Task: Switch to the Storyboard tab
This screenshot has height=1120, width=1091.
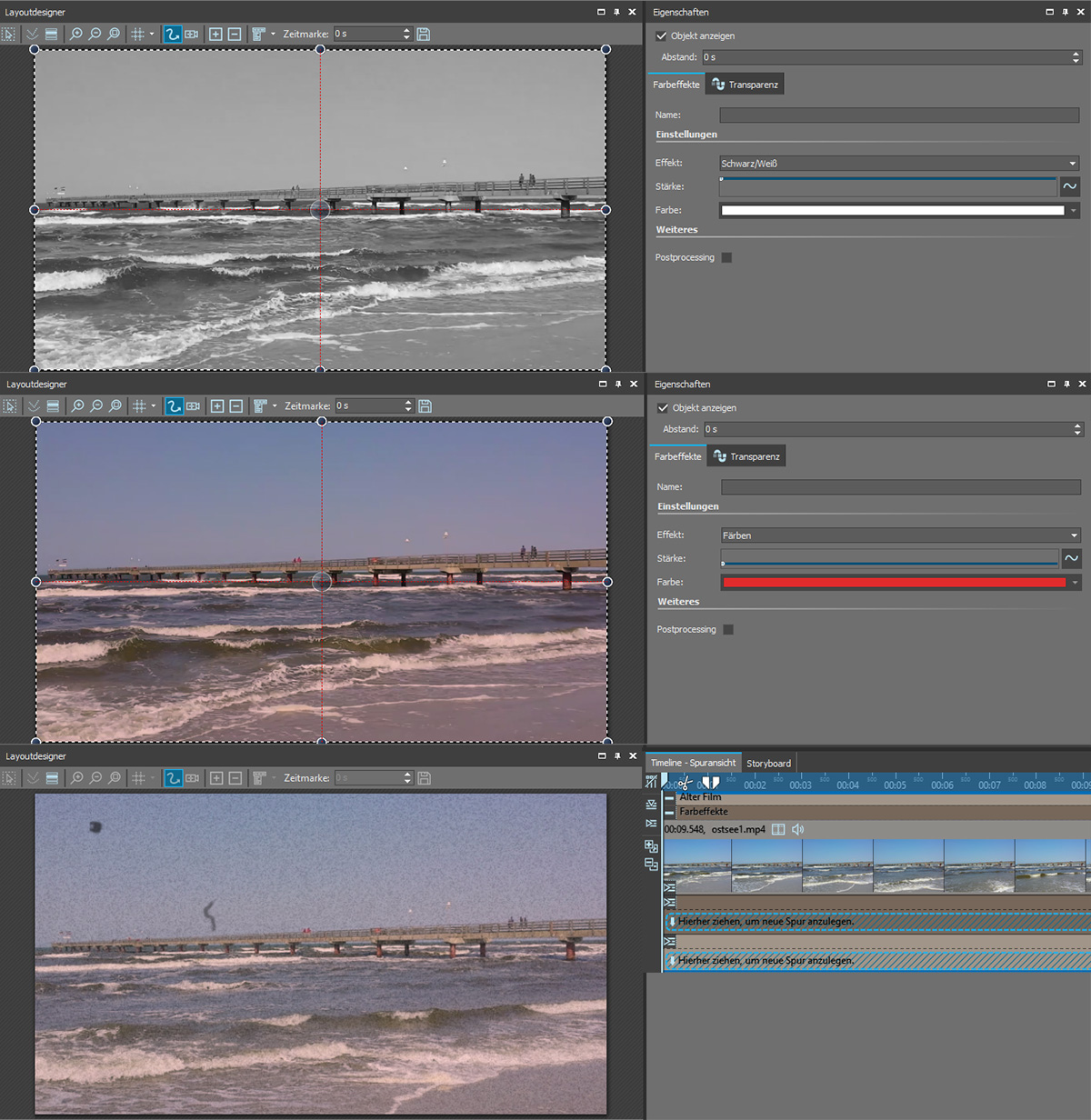Action: tap(768, 764)
